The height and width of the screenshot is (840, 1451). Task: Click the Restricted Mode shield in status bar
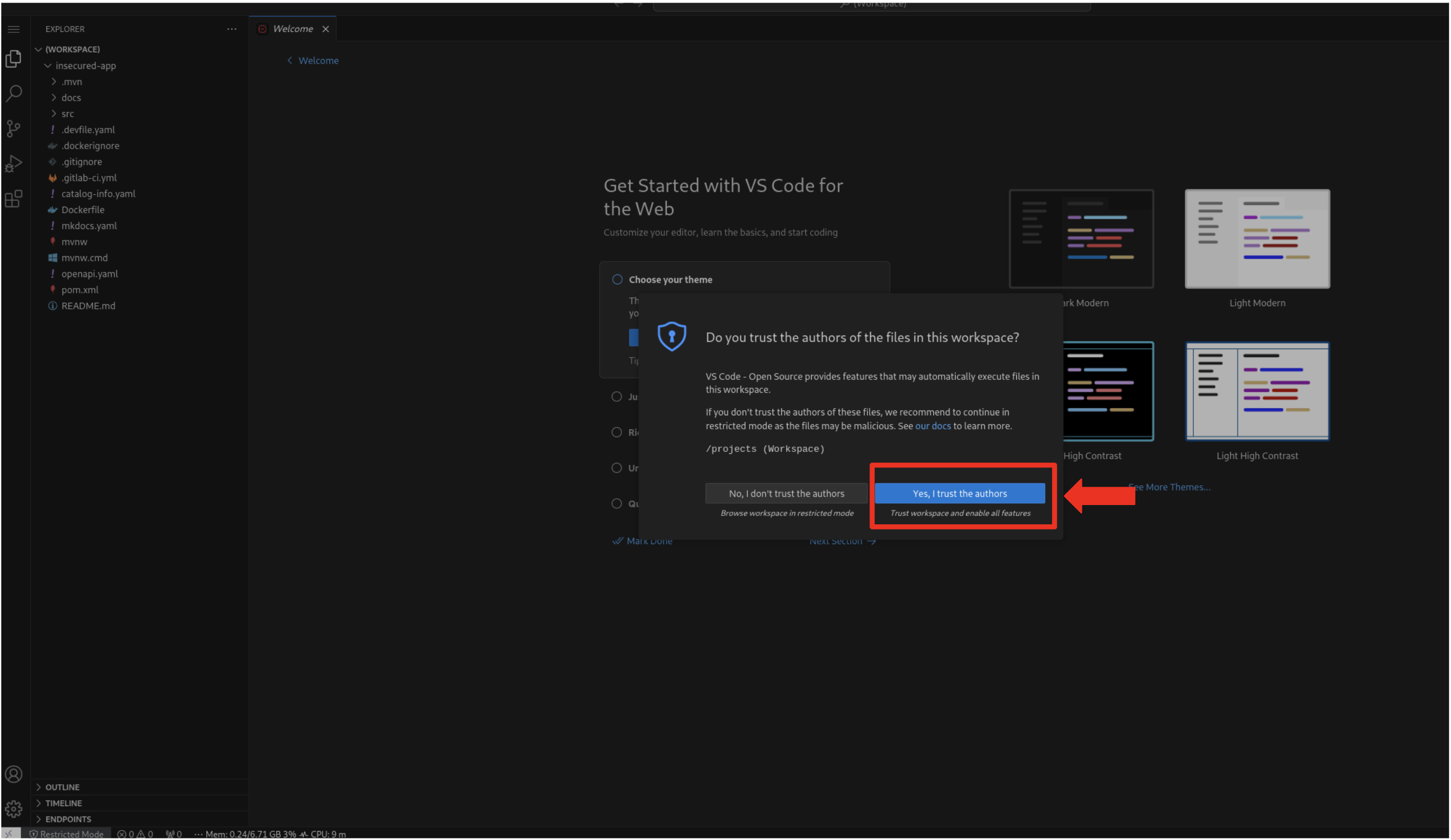point(66,834)
